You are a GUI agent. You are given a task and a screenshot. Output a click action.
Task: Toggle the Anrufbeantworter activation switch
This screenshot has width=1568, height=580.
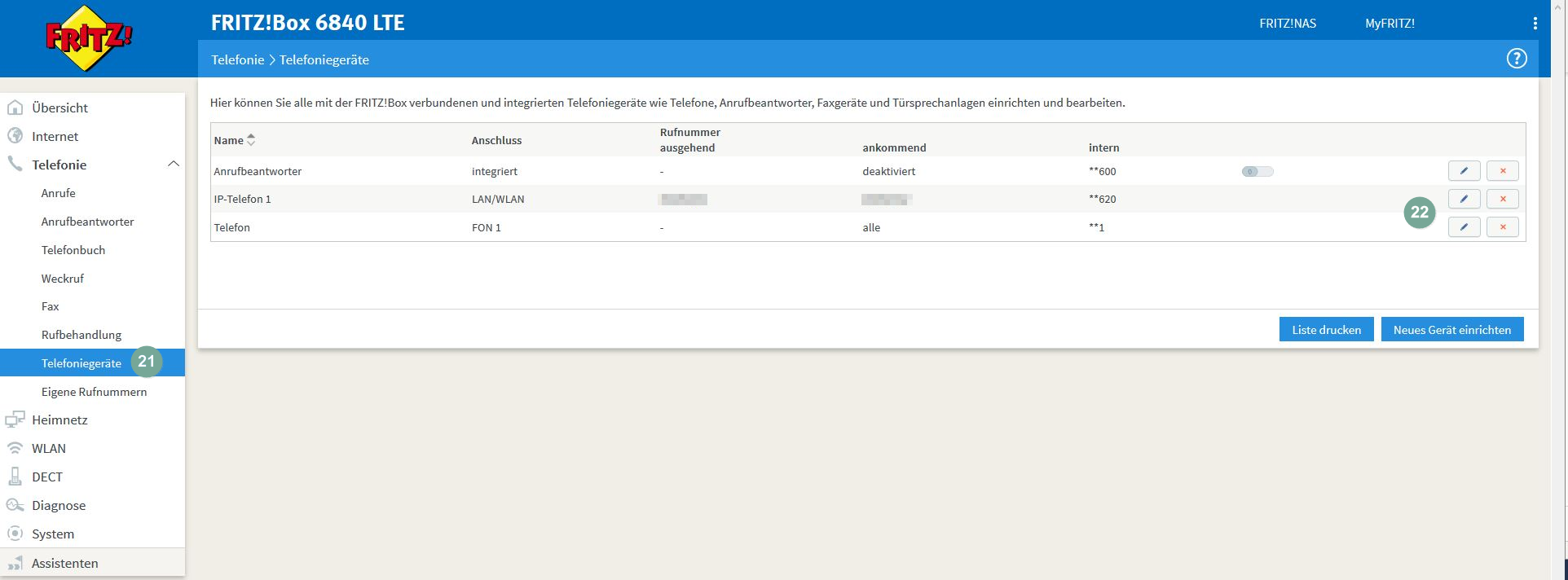tap(1257, 171)
